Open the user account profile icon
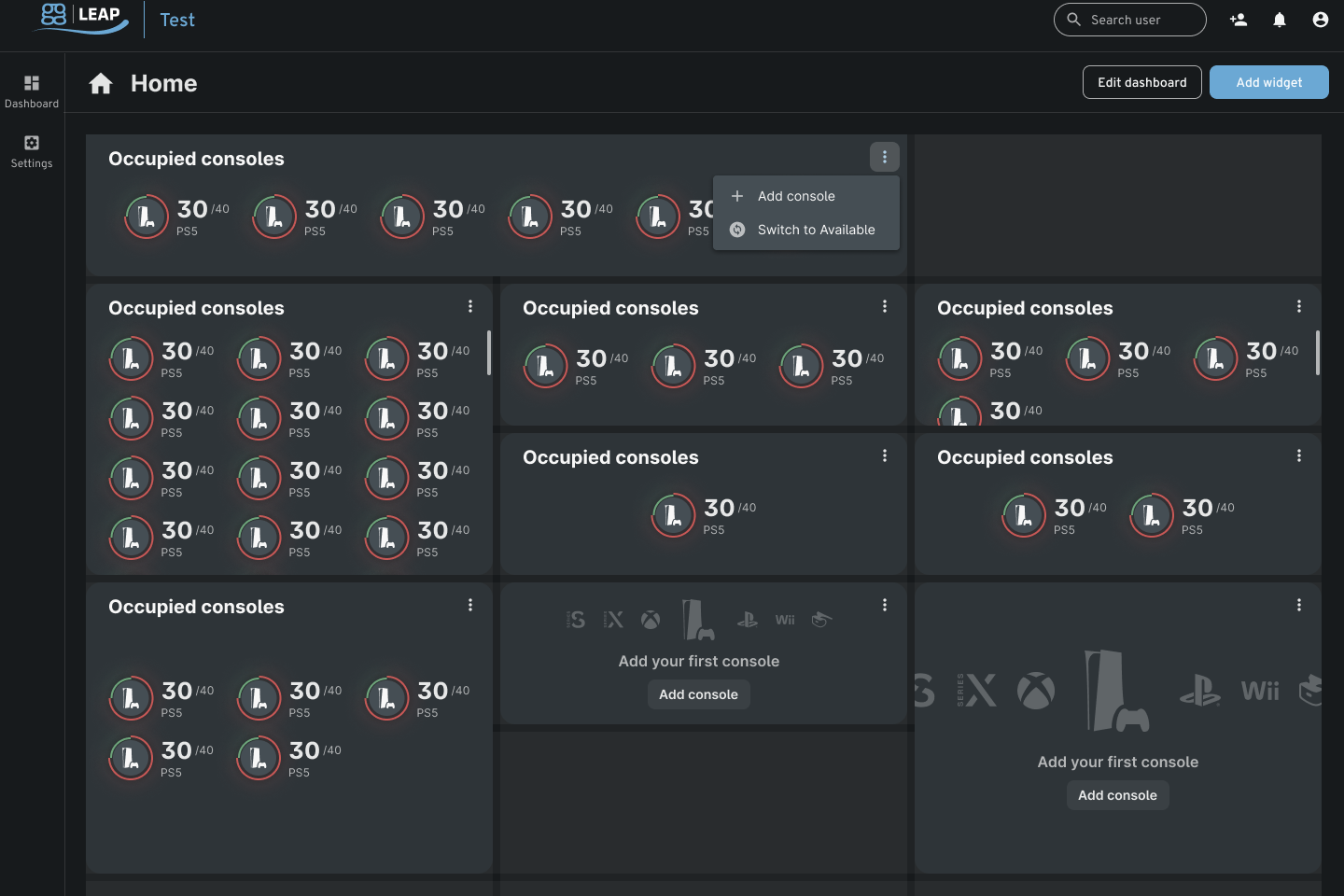The height and width of the screenshot is (896, 1344). pyautogui.click(x=1320, y=20)
